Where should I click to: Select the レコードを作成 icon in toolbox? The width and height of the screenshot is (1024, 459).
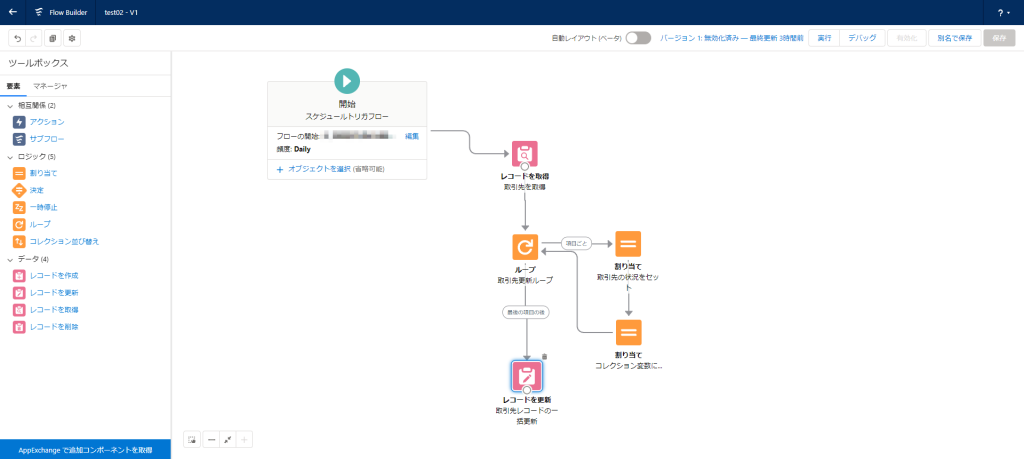(19, 276)
